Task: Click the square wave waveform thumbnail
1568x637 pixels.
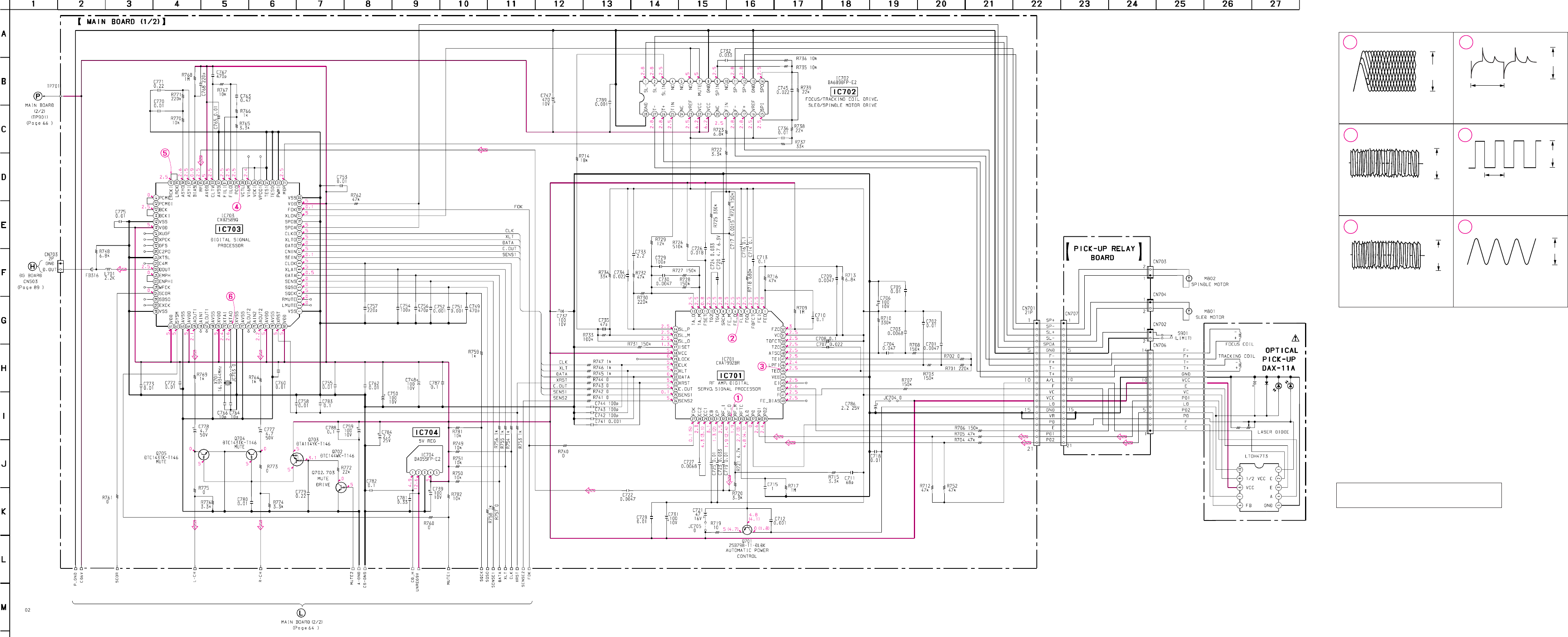Action: click(x=1505, y=155)
